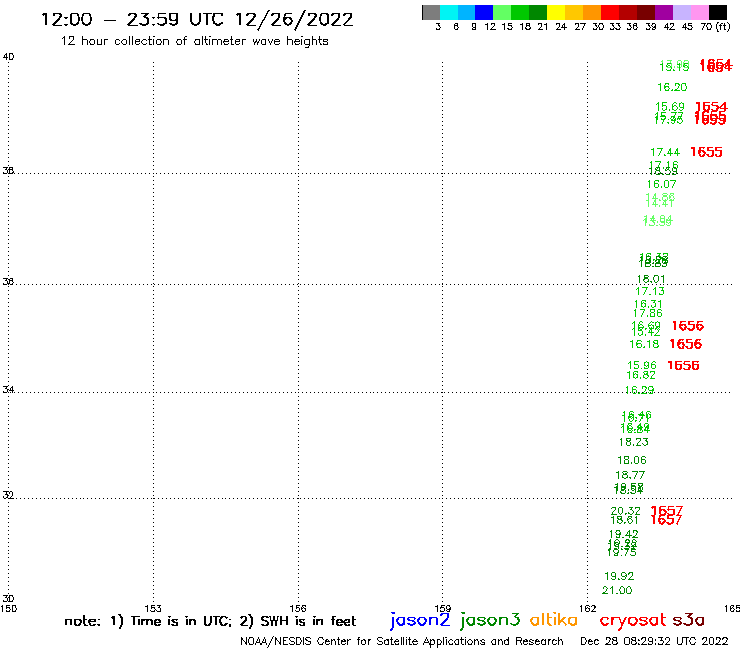Click the wave height value 17.44

(665, 152)
